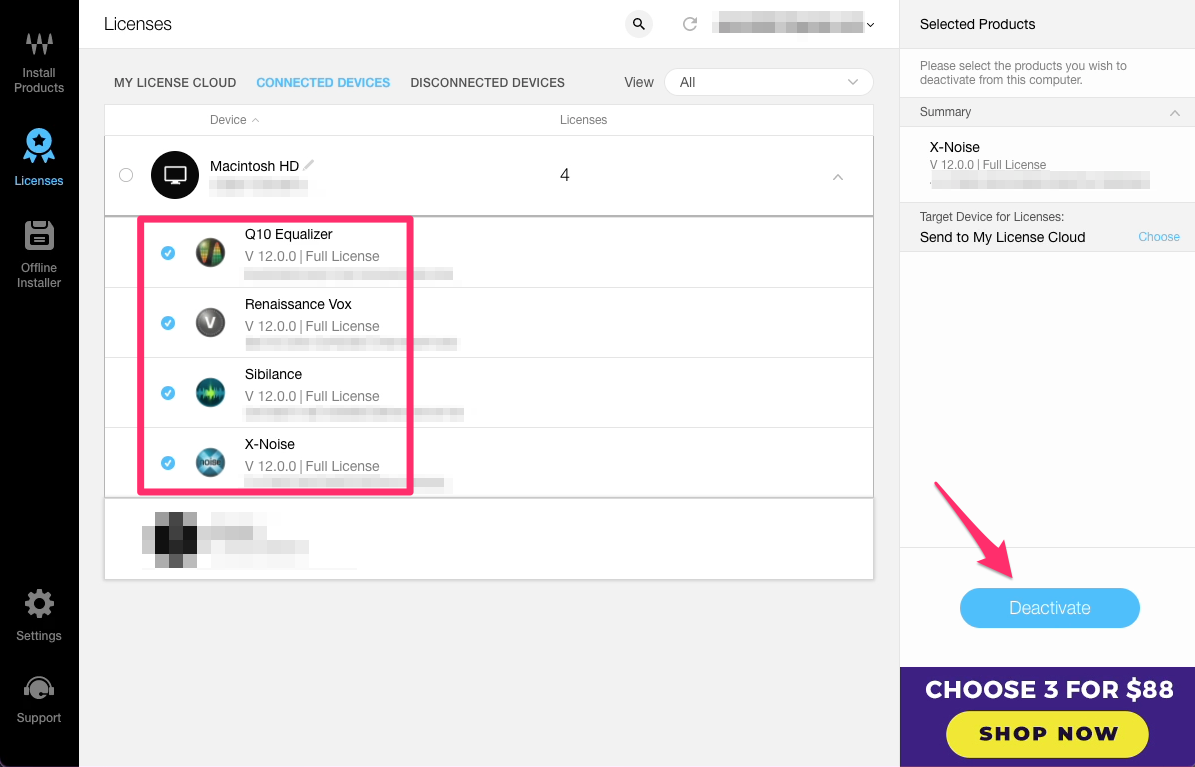Click the Q10 Equalizer plugin icon
Image resolution: width=1195 pixels, height=767 pixels.
pyautogui.click(x=210, y=252)
